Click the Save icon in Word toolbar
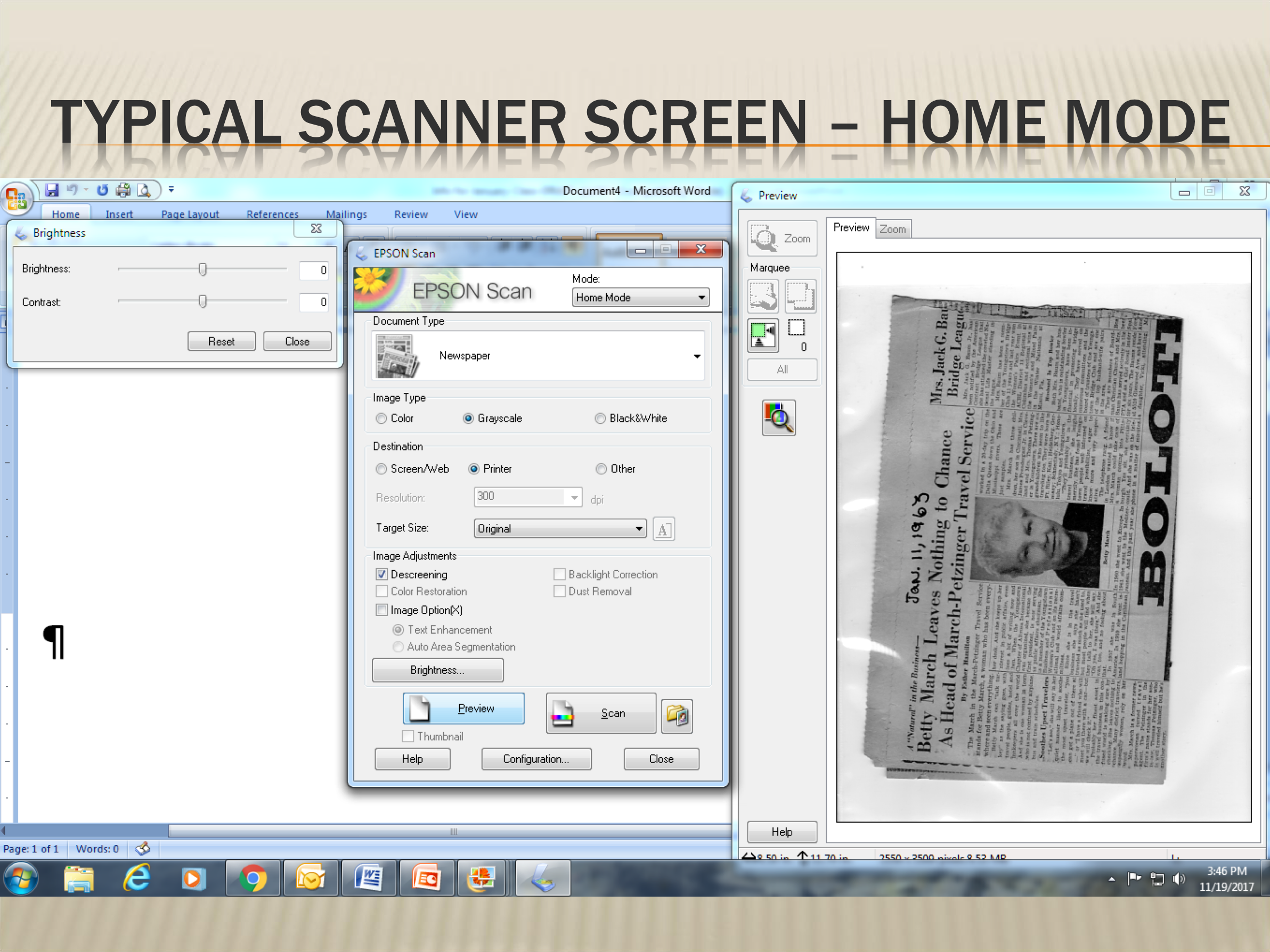Image resolution: width=1270 pixels, height=952 pixels. 52,190
